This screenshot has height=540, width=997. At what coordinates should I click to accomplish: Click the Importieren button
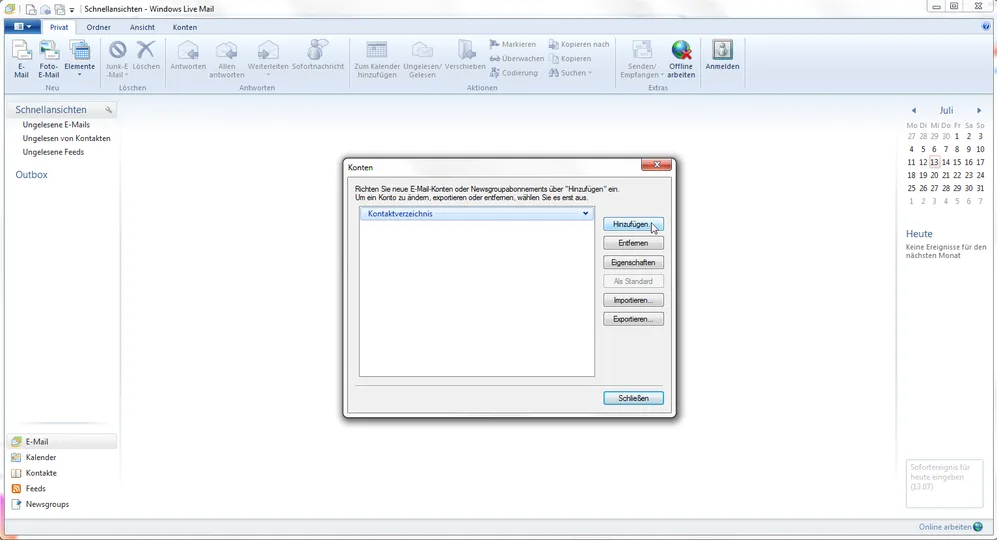(x=633, y=300)
